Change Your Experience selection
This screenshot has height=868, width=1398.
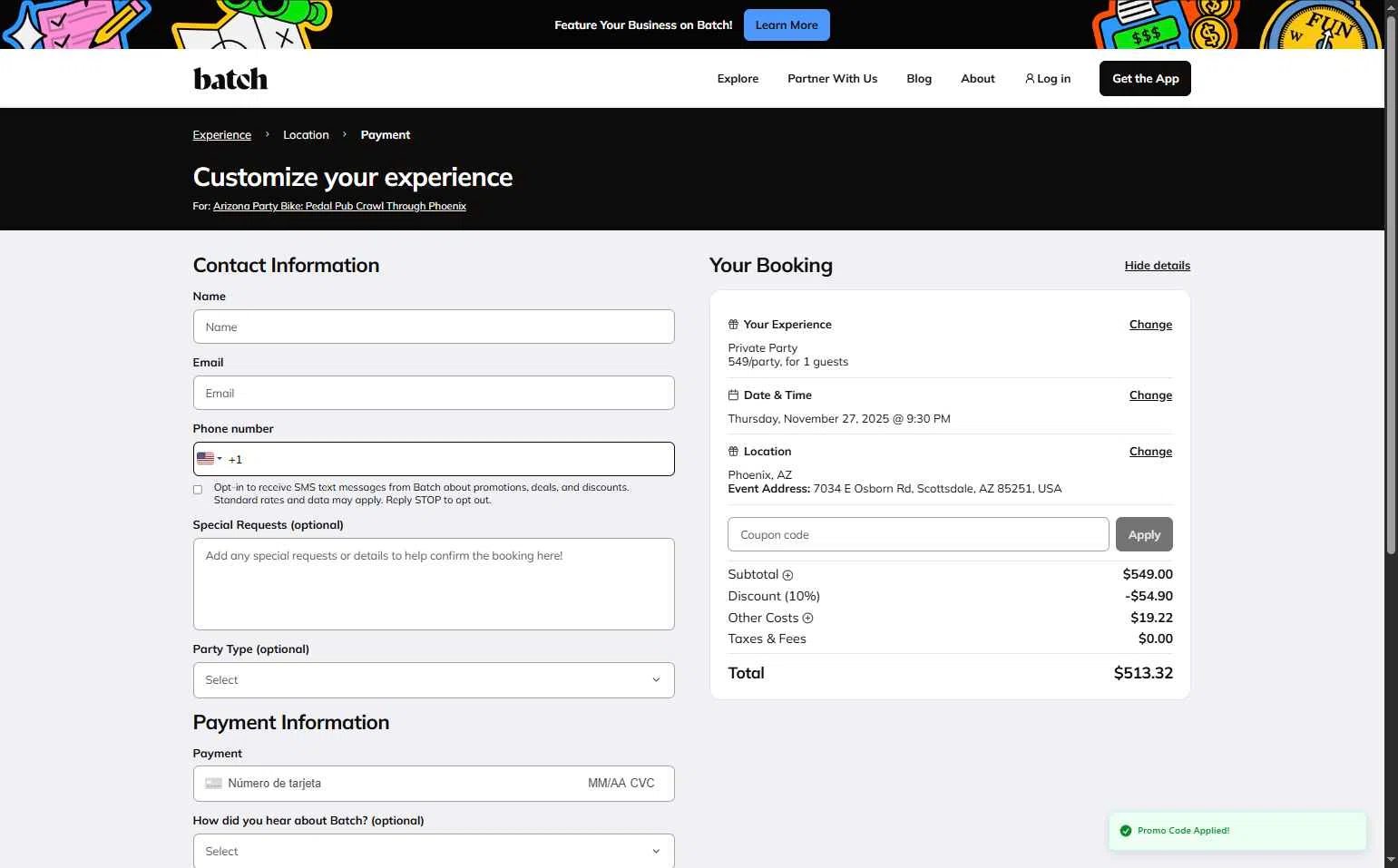pos(1150,325)
